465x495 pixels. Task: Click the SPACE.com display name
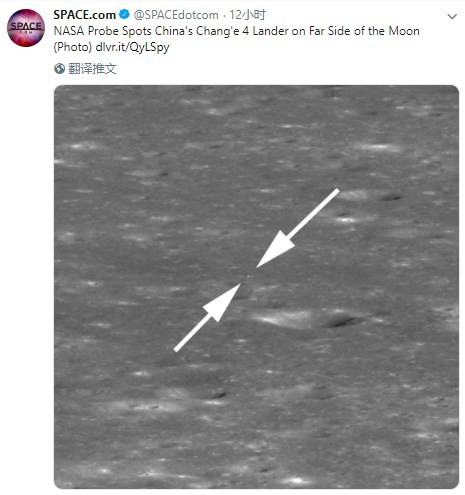coord(84,15)
